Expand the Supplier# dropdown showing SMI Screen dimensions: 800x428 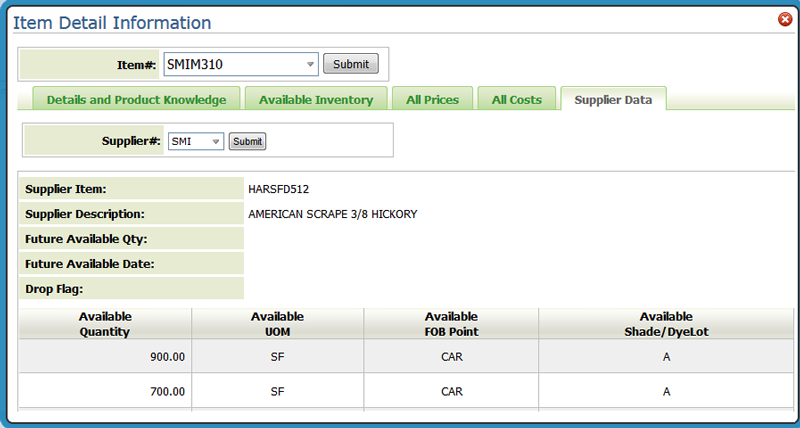point(196,142)
